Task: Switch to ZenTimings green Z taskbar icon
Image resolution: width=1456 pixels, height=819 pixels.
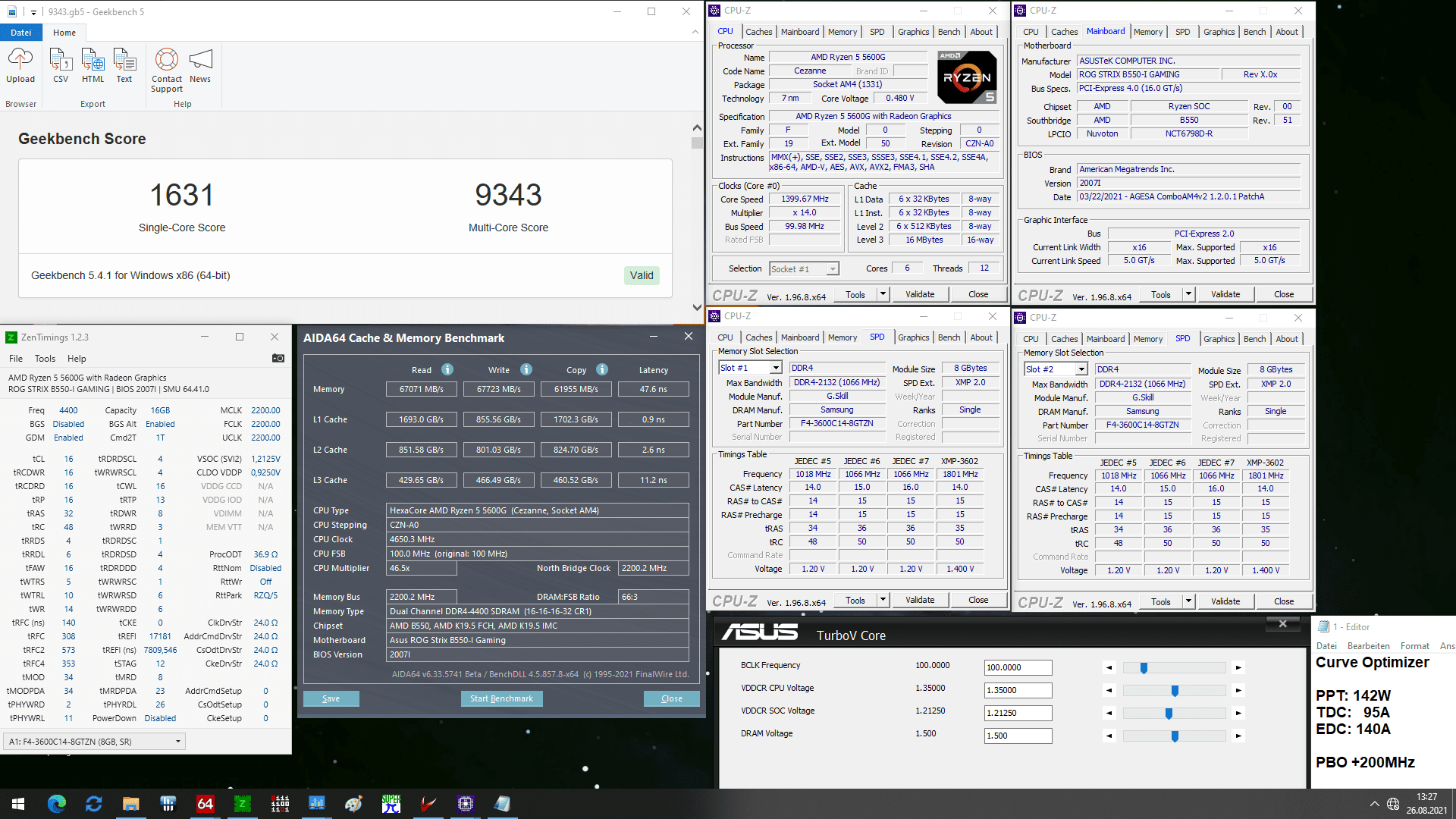Action: point(243,804)
